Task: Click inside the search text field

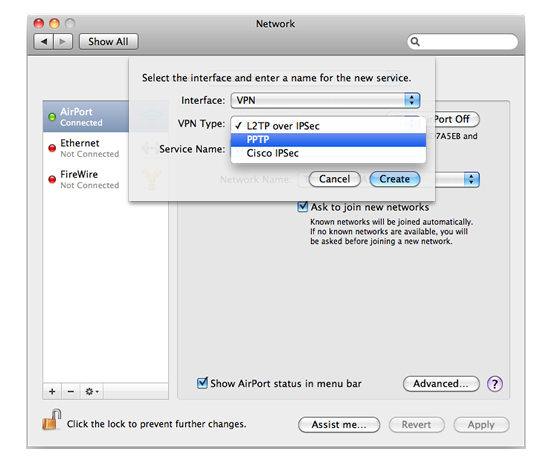Action: pos(468,42)
